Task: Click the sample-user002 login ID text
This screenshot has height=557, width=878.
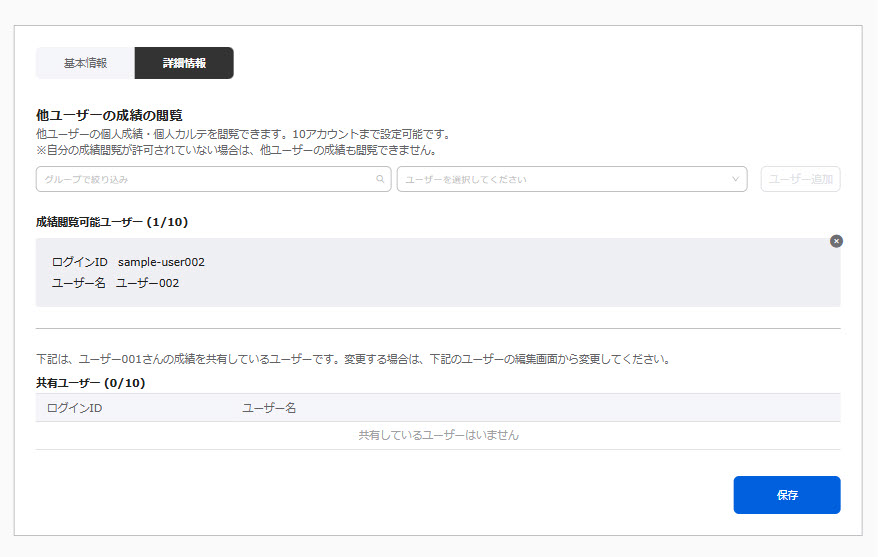Action: 161,262
